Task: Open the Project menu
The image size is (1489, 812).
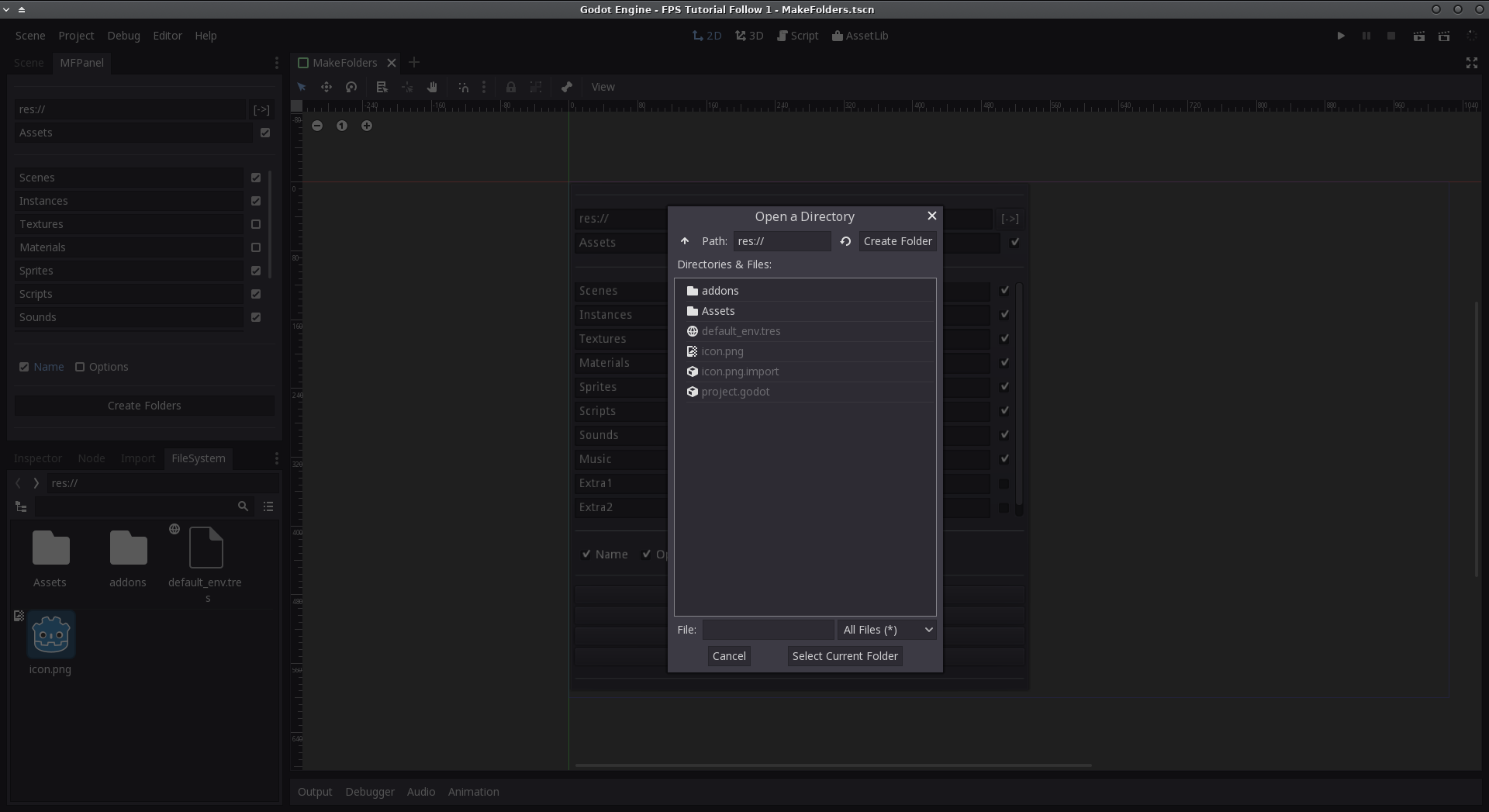Action: click(76, 36)
